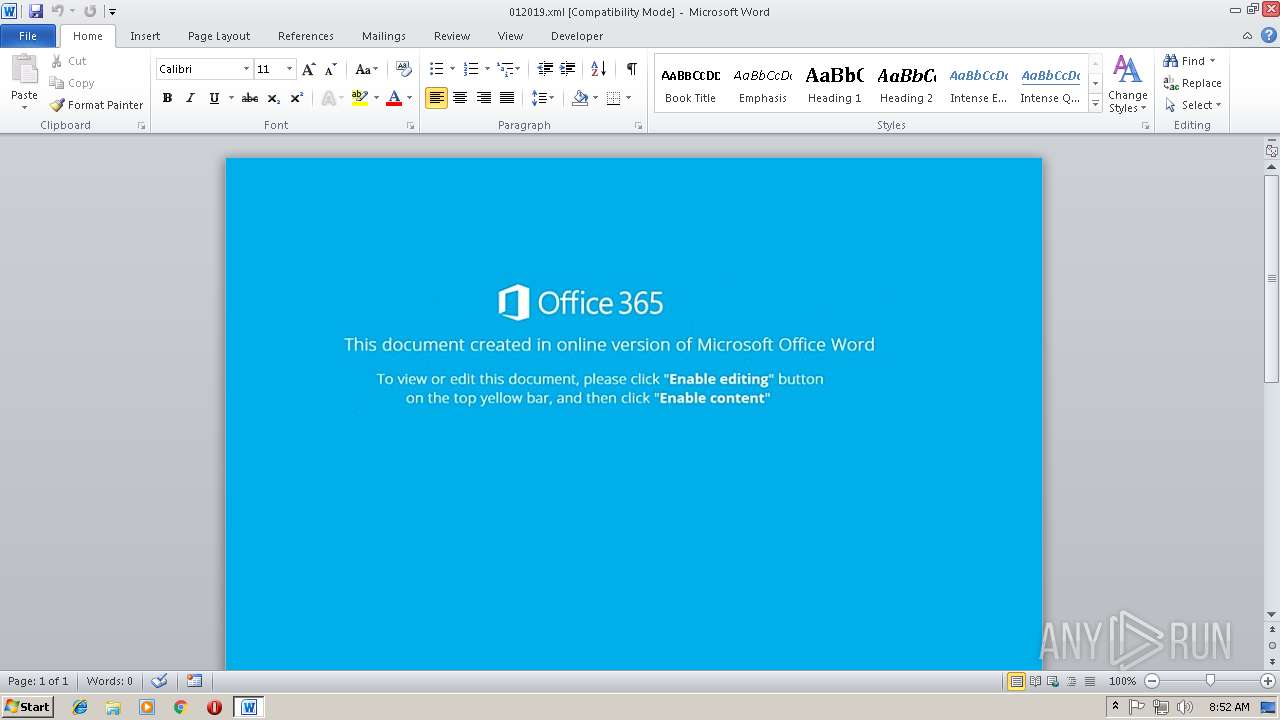1280x720 pixels.
Task: Open the Font dialog launcher
Action: tap(410, 126)
